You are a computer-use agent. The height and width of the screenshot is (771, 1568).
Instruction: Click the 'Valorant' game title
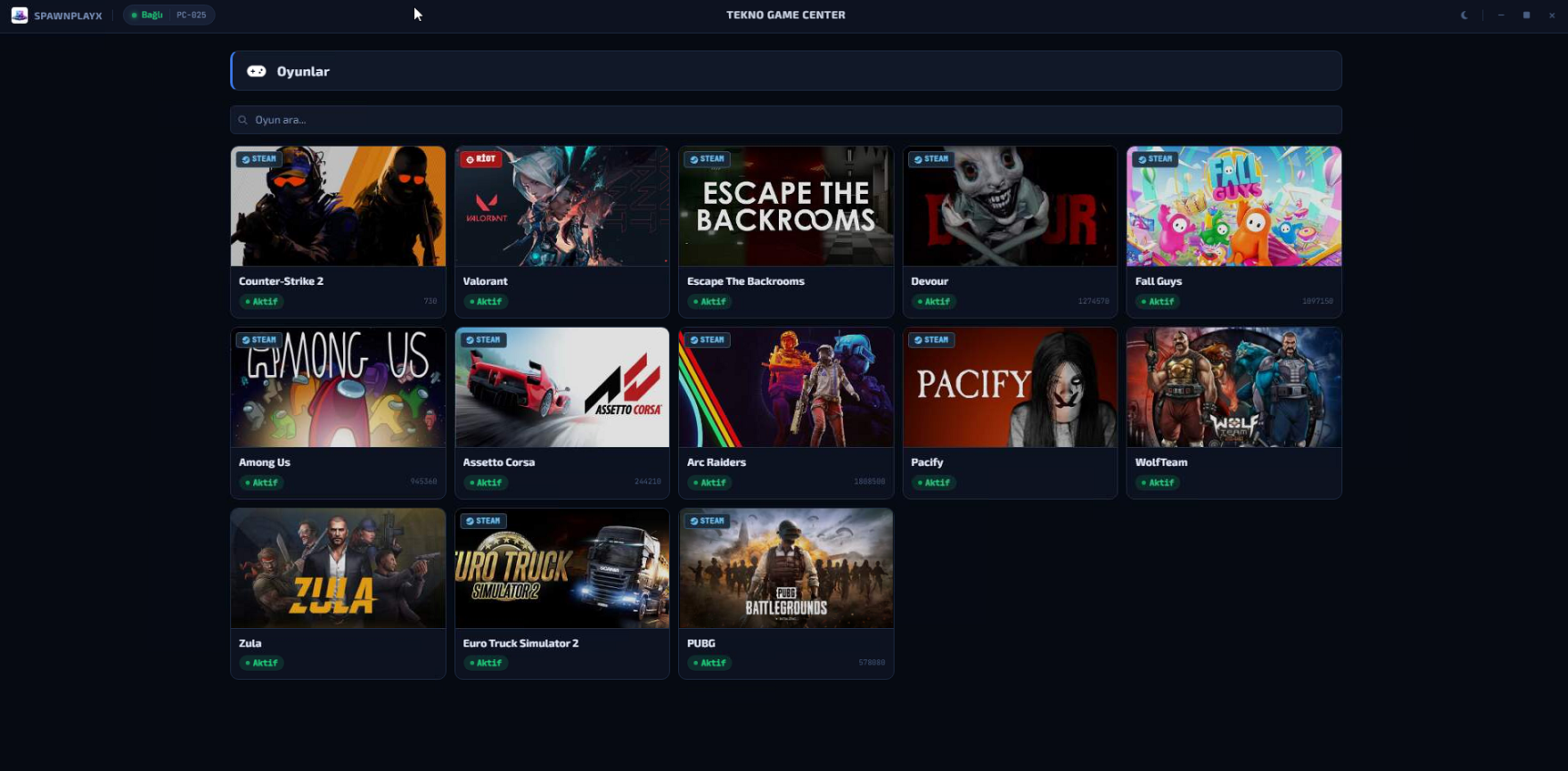[485, 281]
